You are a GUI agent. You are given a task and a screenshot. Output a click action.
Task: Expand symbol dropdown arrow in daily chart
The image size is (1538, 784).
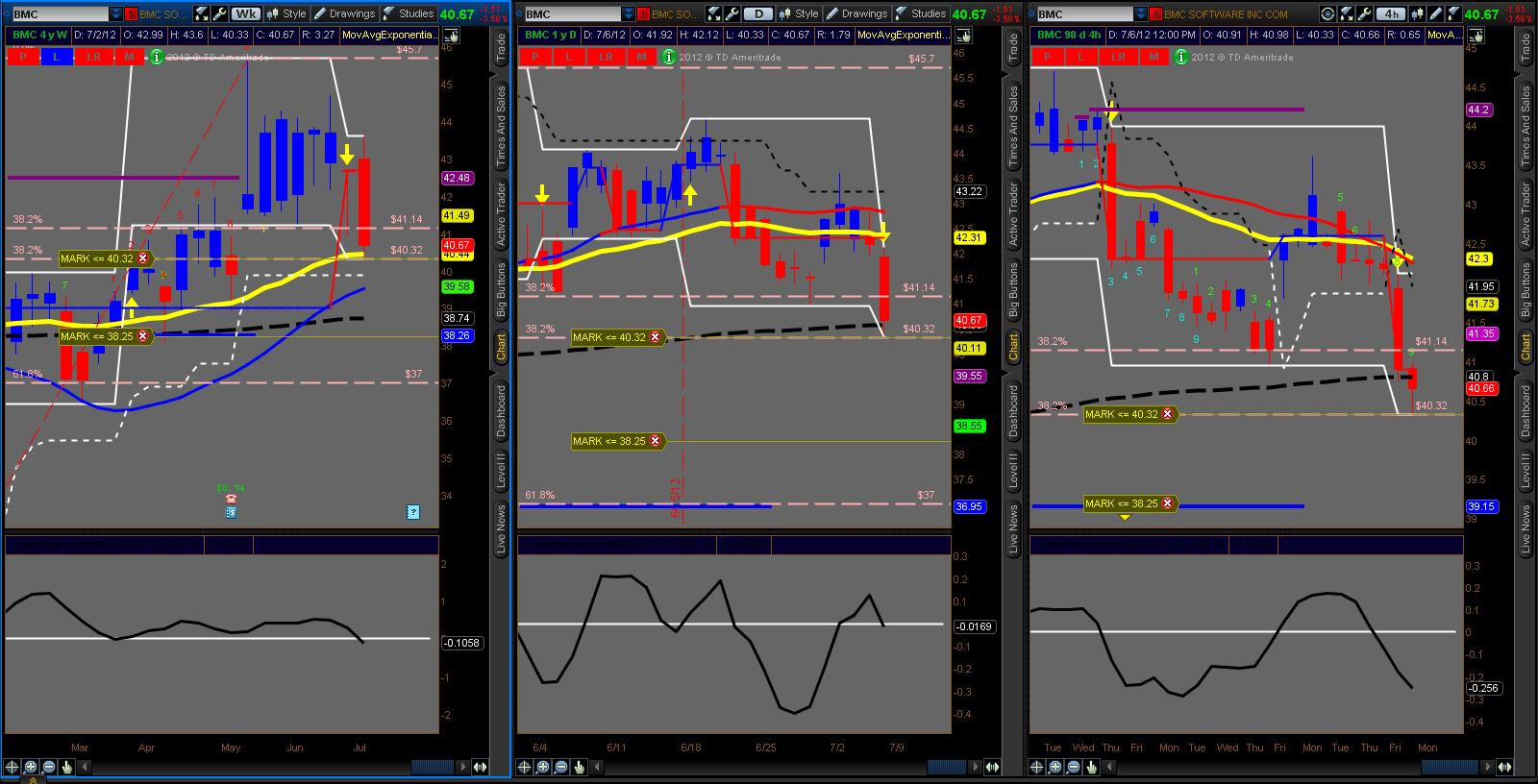tap(629, 13)
